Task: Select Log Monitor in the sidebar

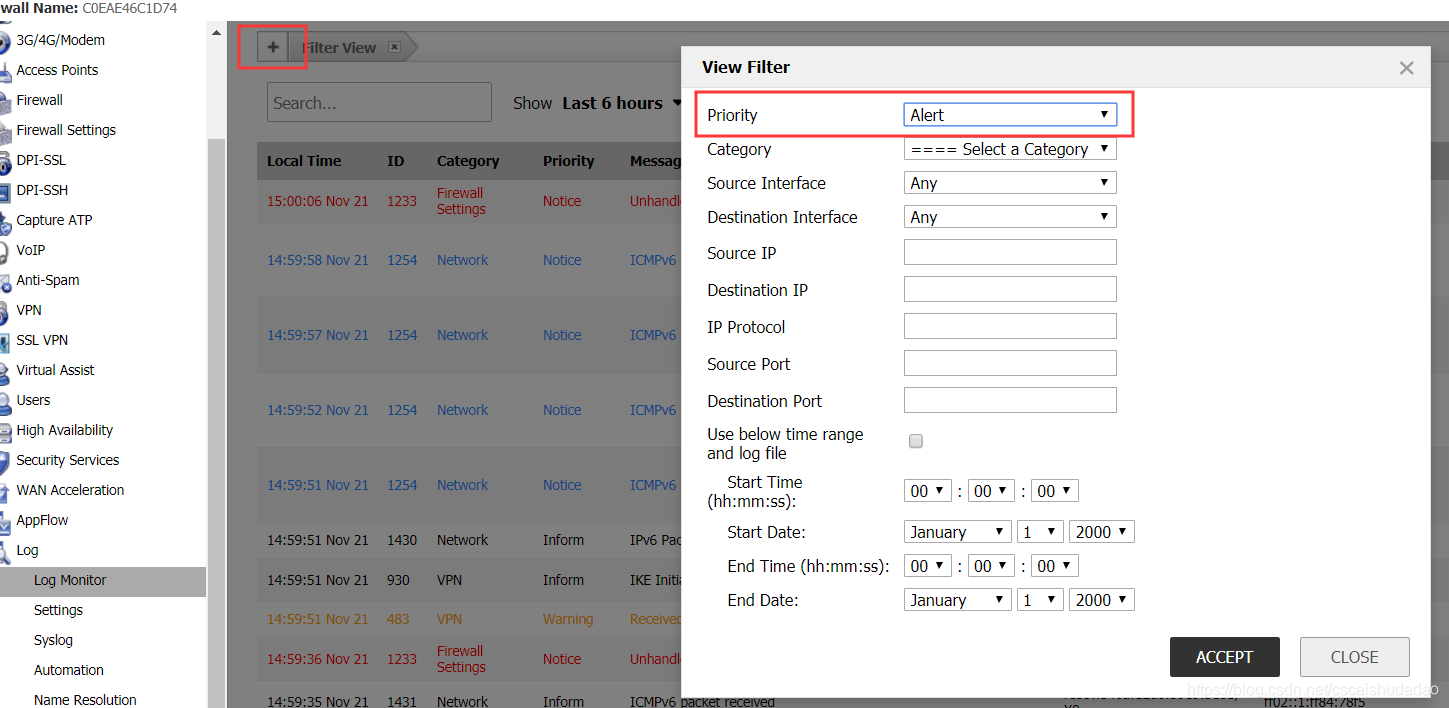Action: coord(103,580)
